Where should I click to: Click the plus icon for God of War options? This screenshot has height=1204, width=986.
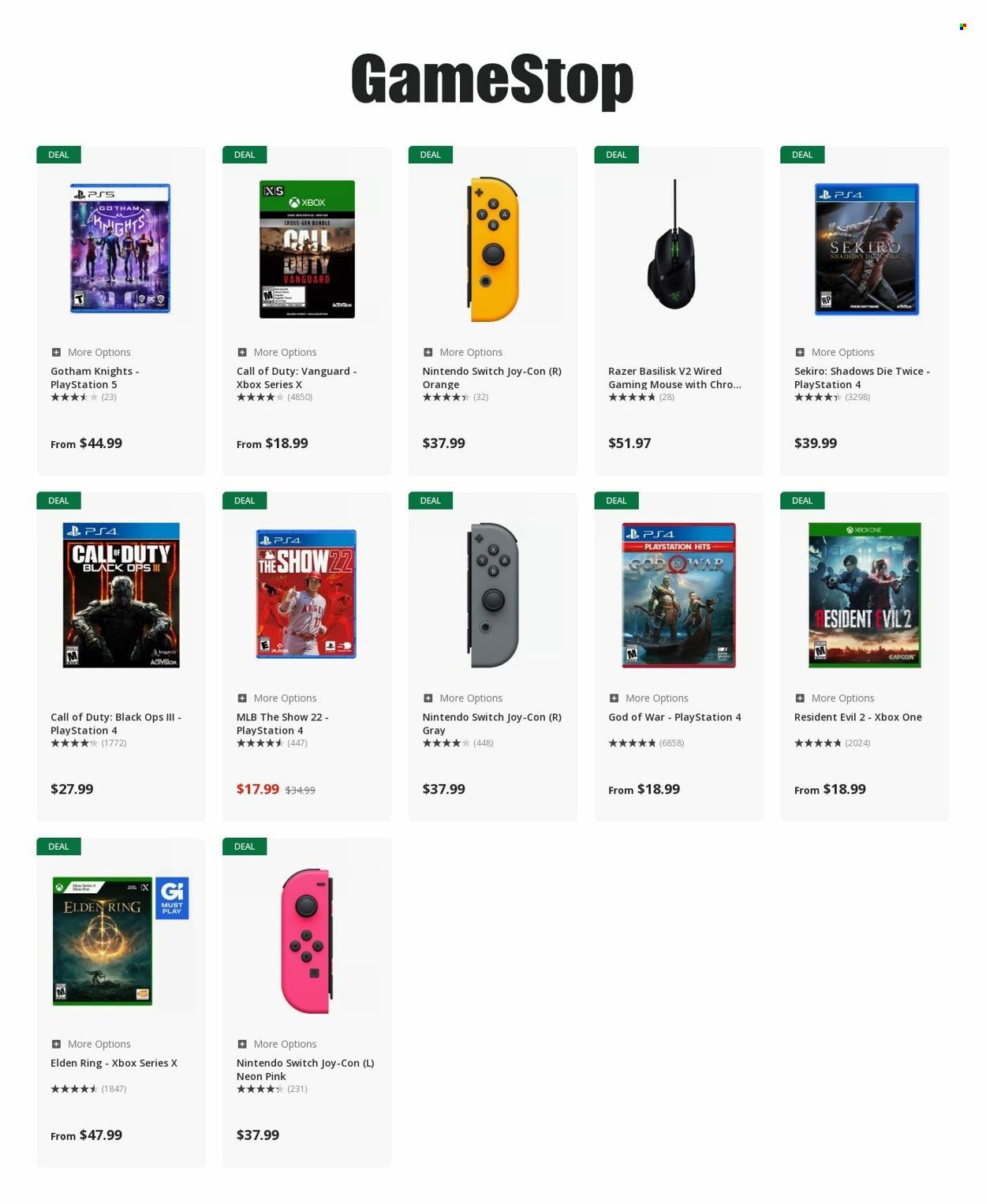[x=614, y=698]
